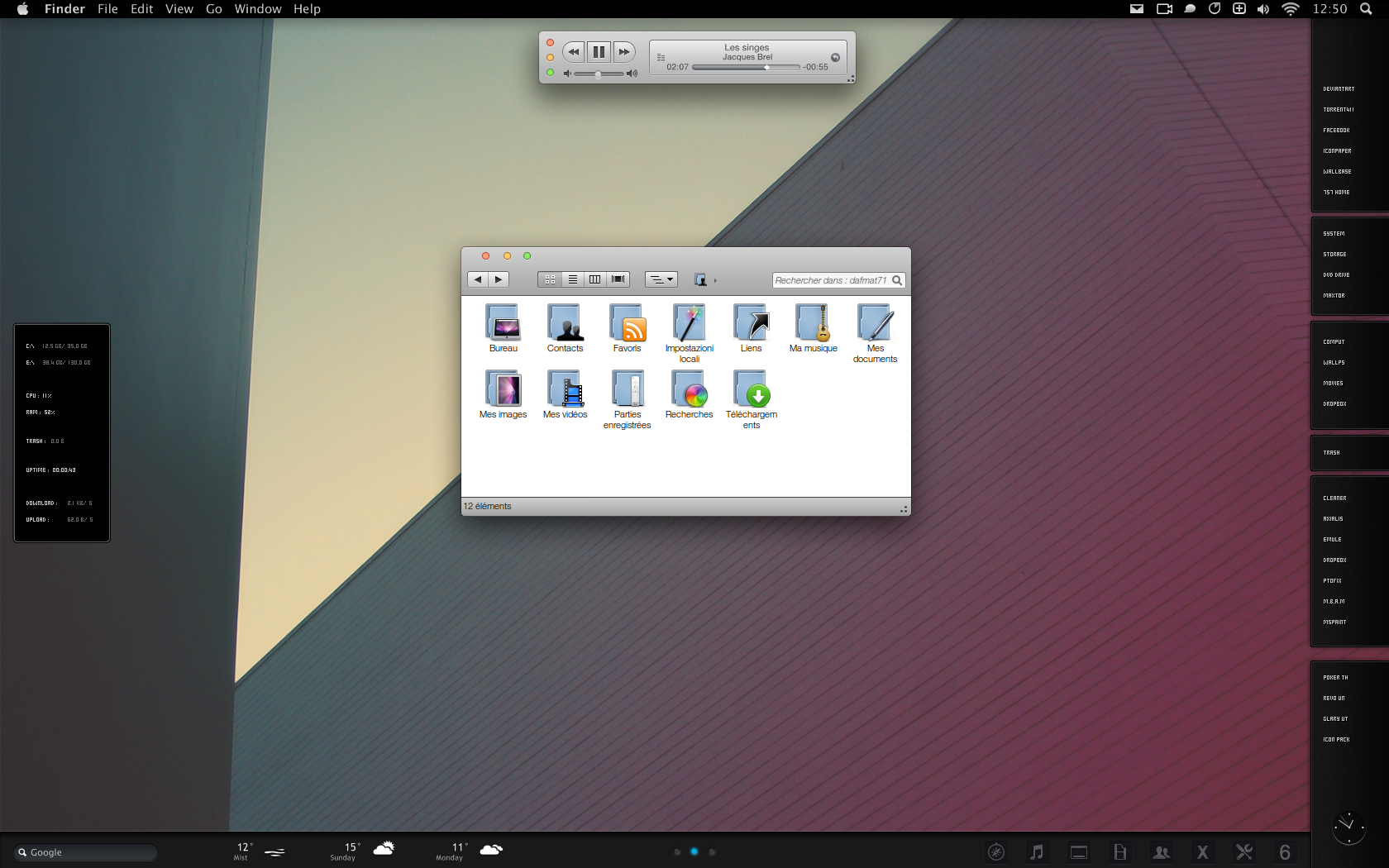
Task: Select the first page indicator dot
Action: (x=677, y=851)
